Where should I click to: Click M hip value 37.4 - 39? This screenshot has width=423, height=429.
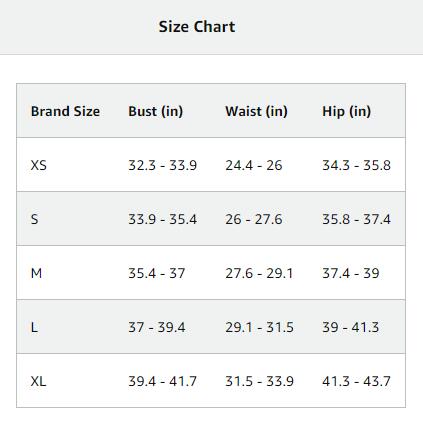[351, 273]
